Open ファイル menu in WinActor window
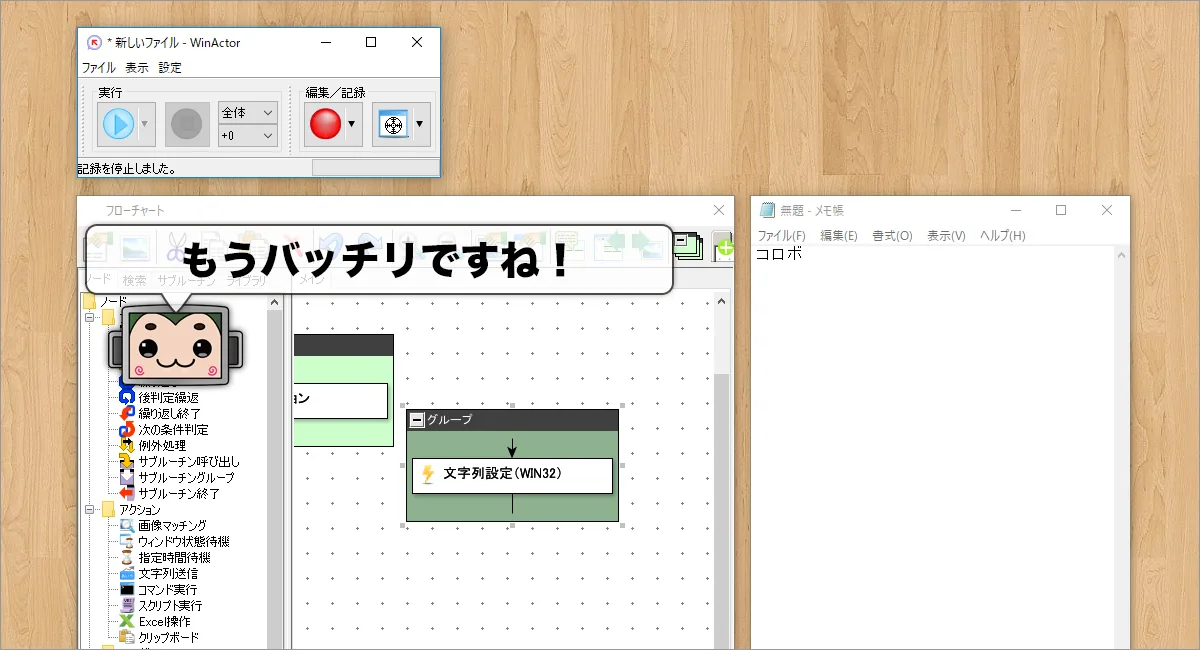This screenshot has height=650, width=1200. [x=98, y=68]
